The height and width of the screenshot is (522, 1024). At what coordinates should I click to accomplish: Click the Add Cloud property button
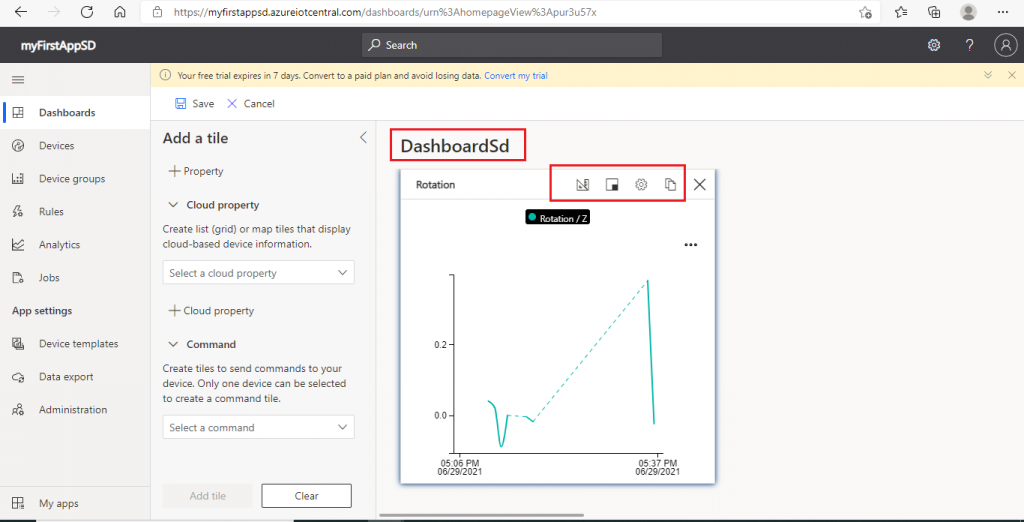click(x=211, y=311)
